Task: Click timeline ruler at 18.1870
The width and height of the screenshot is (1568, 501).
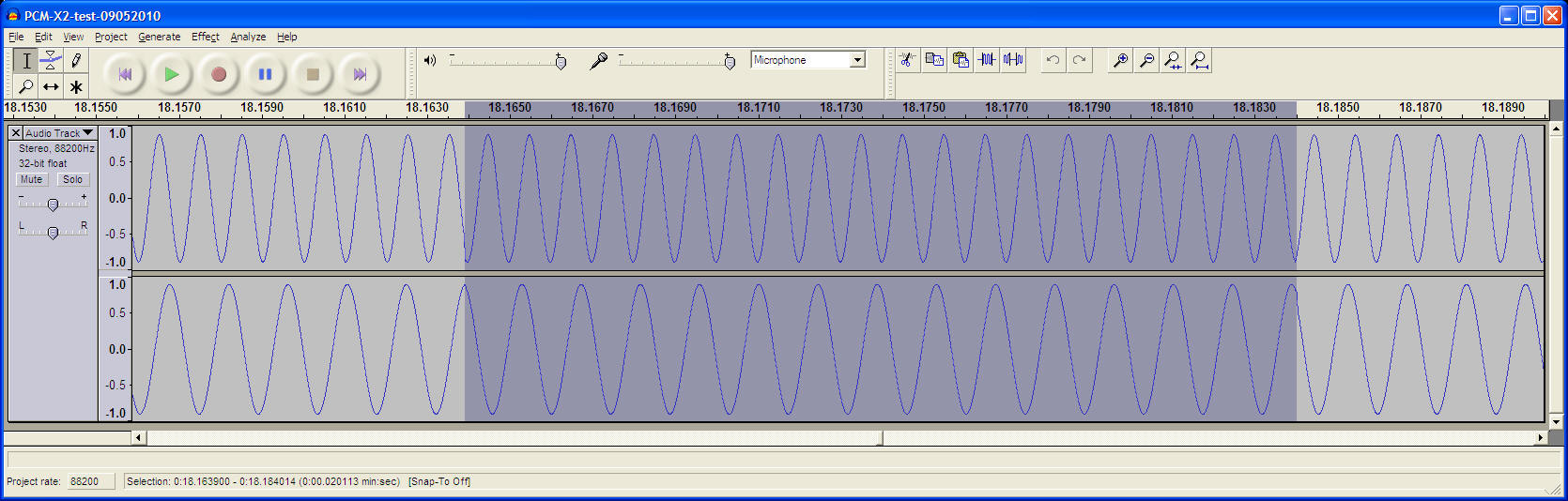Action: 1421,108
